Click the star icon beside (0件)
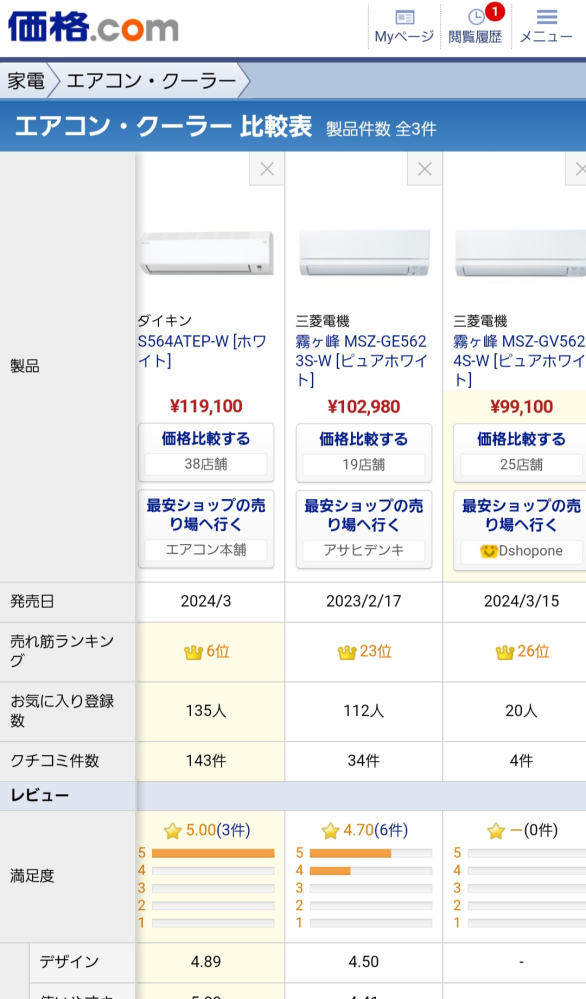586x999 pixels. coord(496,831)
